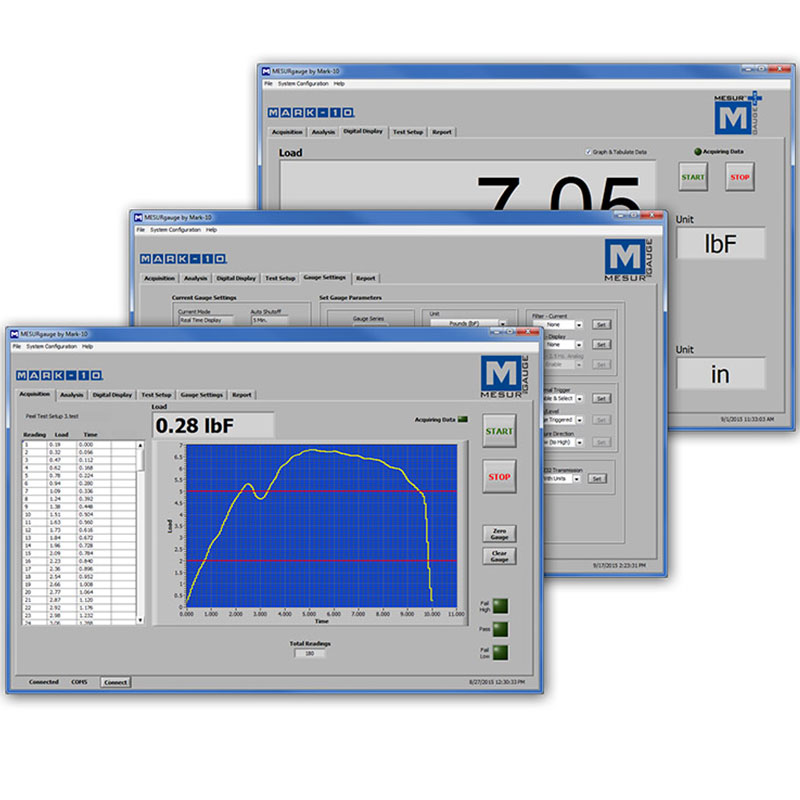
Task: Click the Zero Gauge button
Action: click(x=499, y=534)
